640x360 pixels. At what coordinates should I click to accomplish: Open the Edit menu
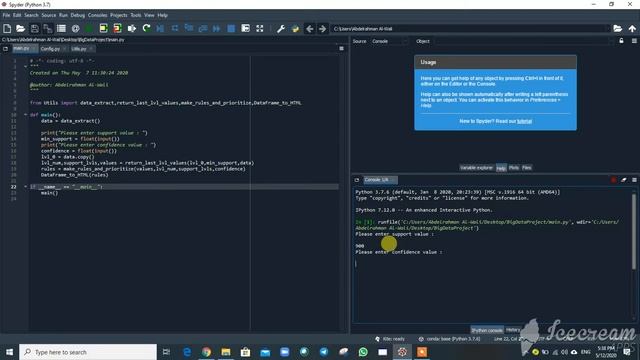point(17,15)
